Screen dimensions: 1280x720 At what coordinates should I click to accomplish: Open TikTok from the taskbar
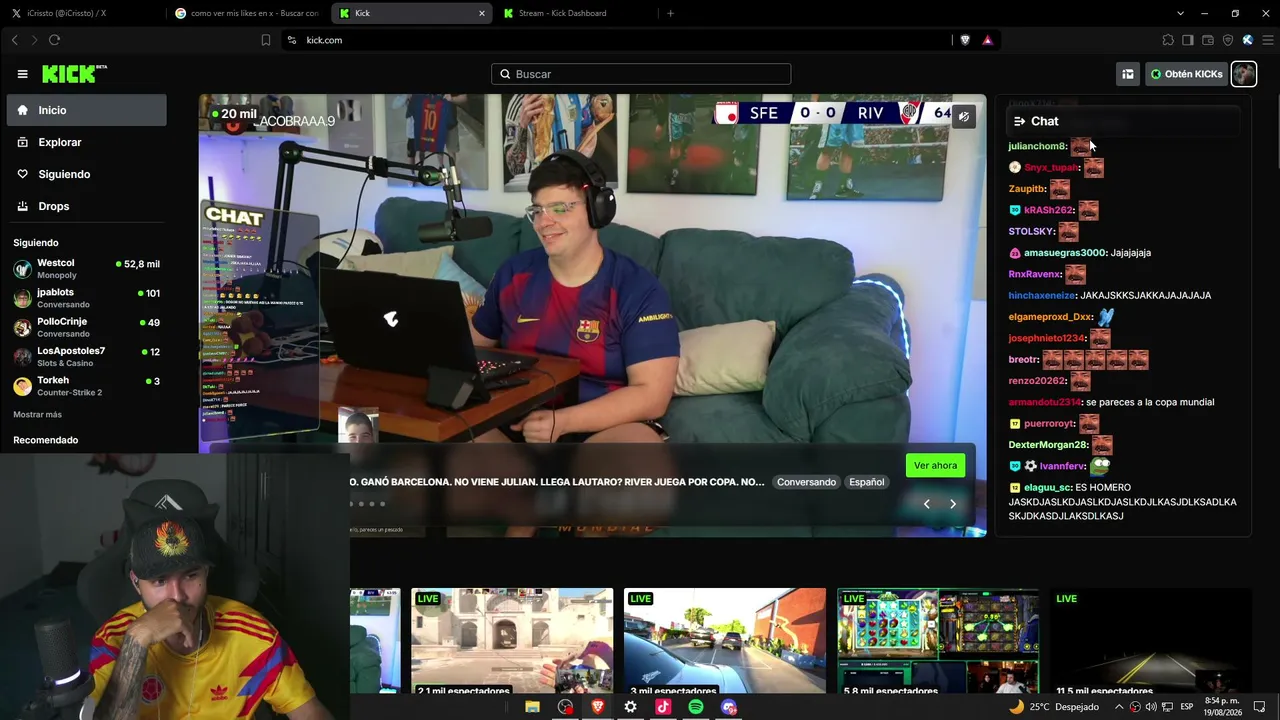pos(663,707)
